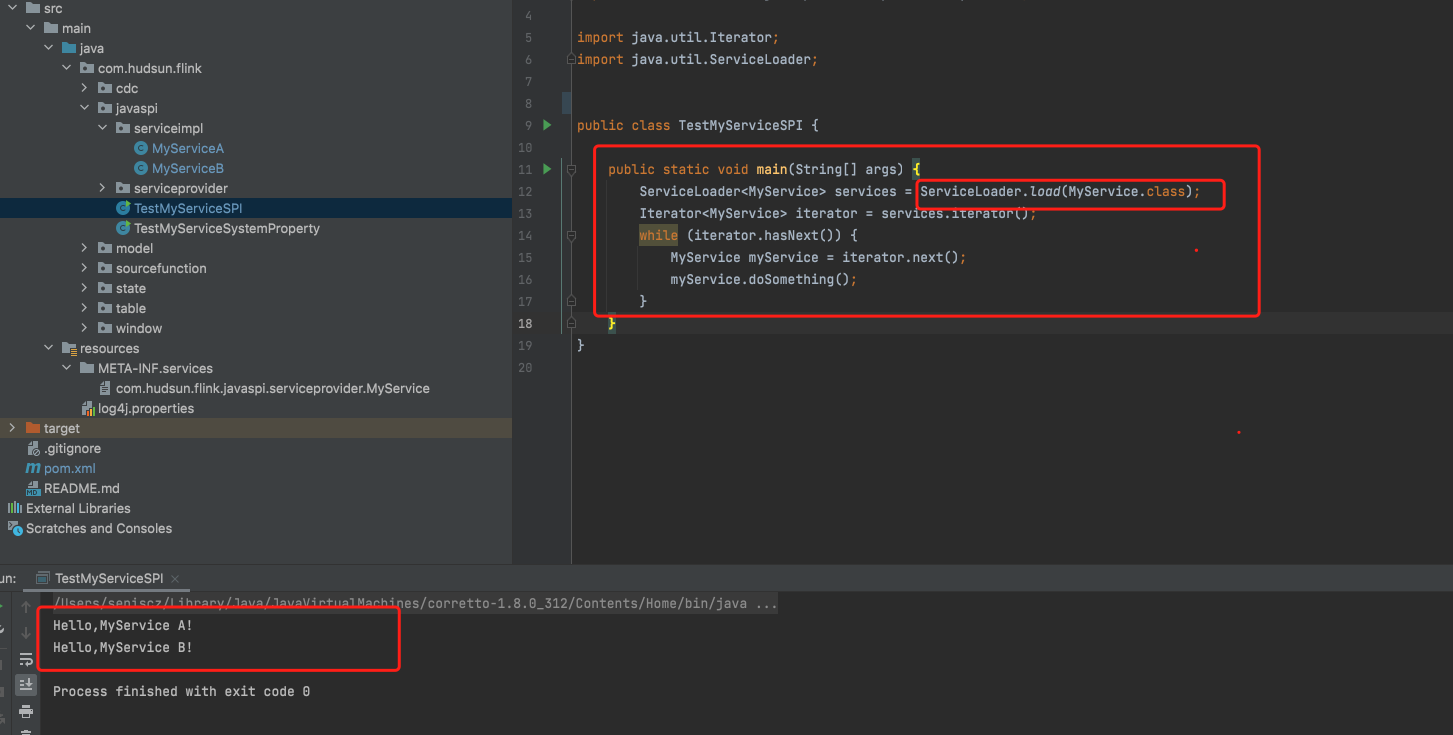Click line number 18 in gutter
This screenshot has height=735, width=1453.
click(524, 323)
